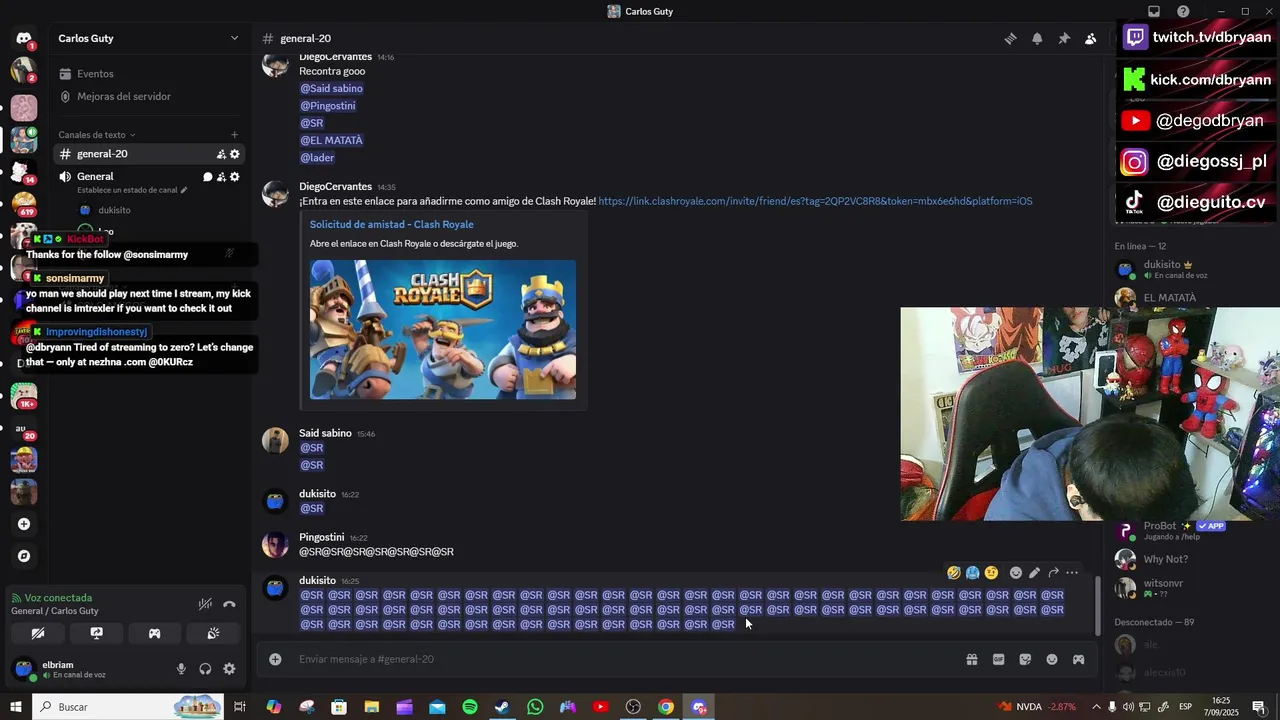Start an activity with gamepad button

click(x=155, y=633)
